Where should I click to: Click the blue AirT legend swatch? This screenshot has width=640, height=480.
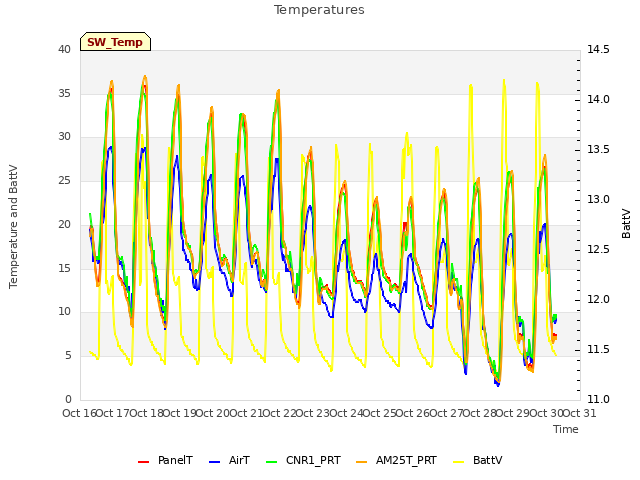coord(215,462)
